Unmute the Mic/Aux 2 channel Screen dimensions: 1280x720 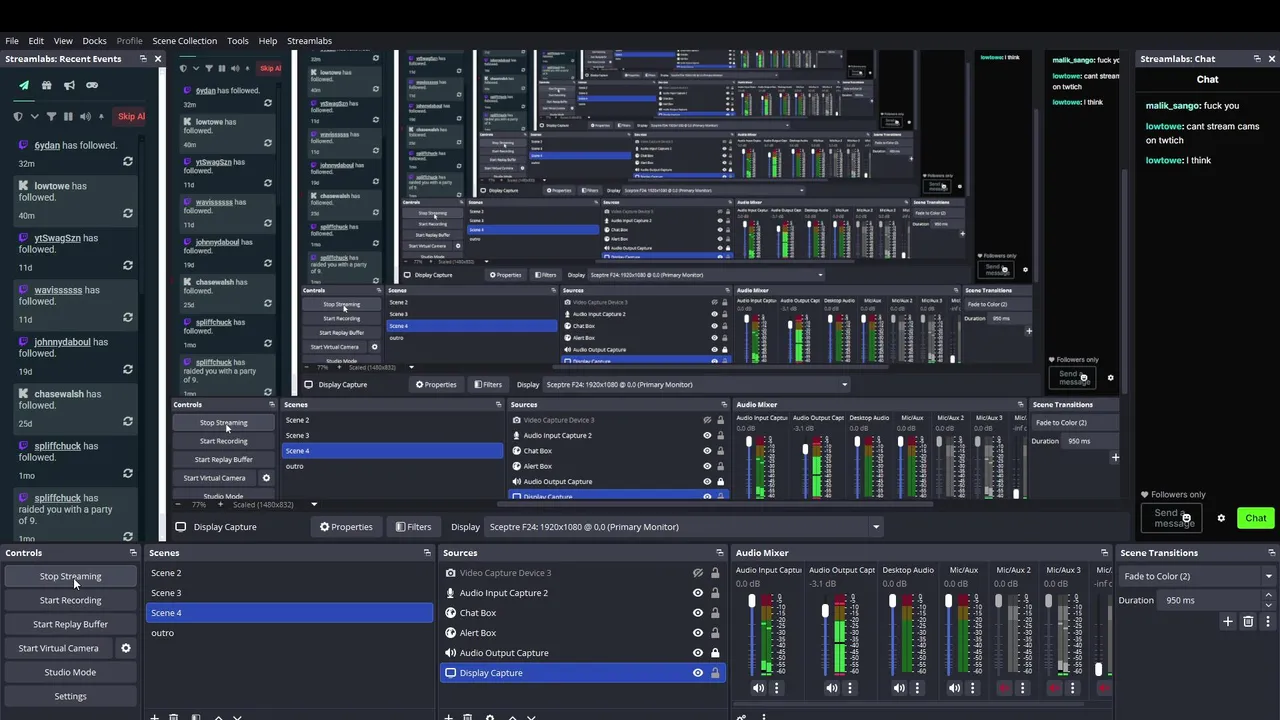point(1004,688)
